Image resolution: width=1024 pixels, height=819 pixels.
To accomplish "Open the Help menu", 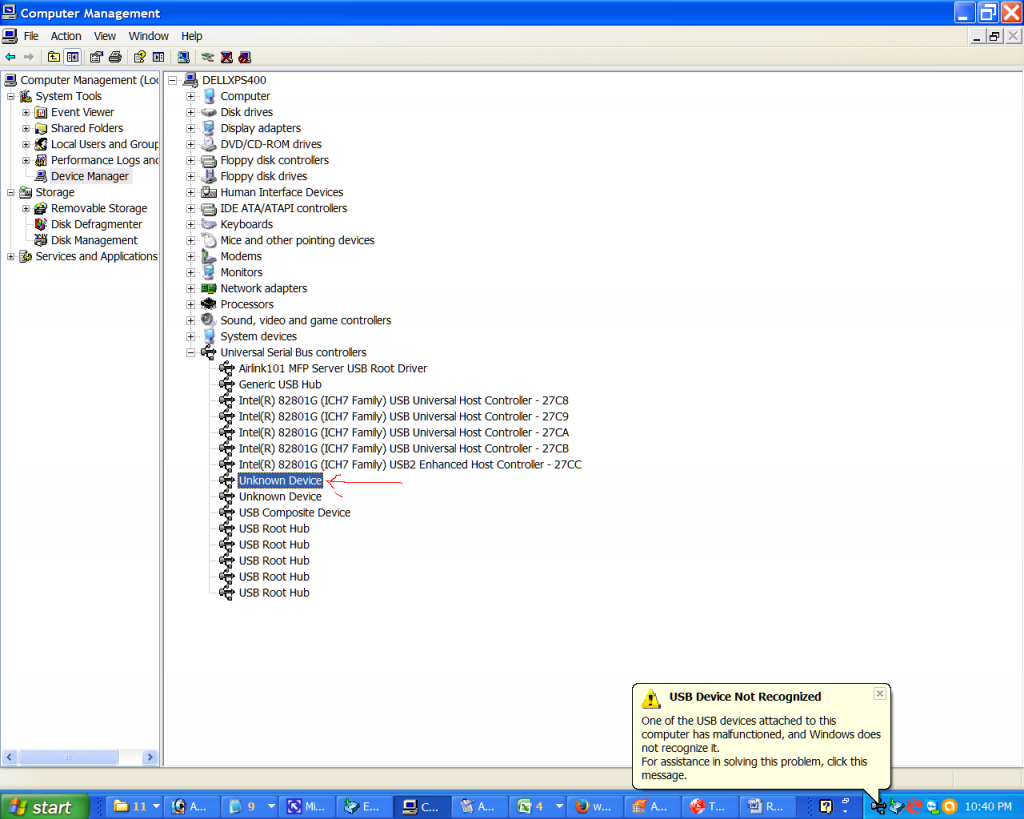I will (191, 36).
